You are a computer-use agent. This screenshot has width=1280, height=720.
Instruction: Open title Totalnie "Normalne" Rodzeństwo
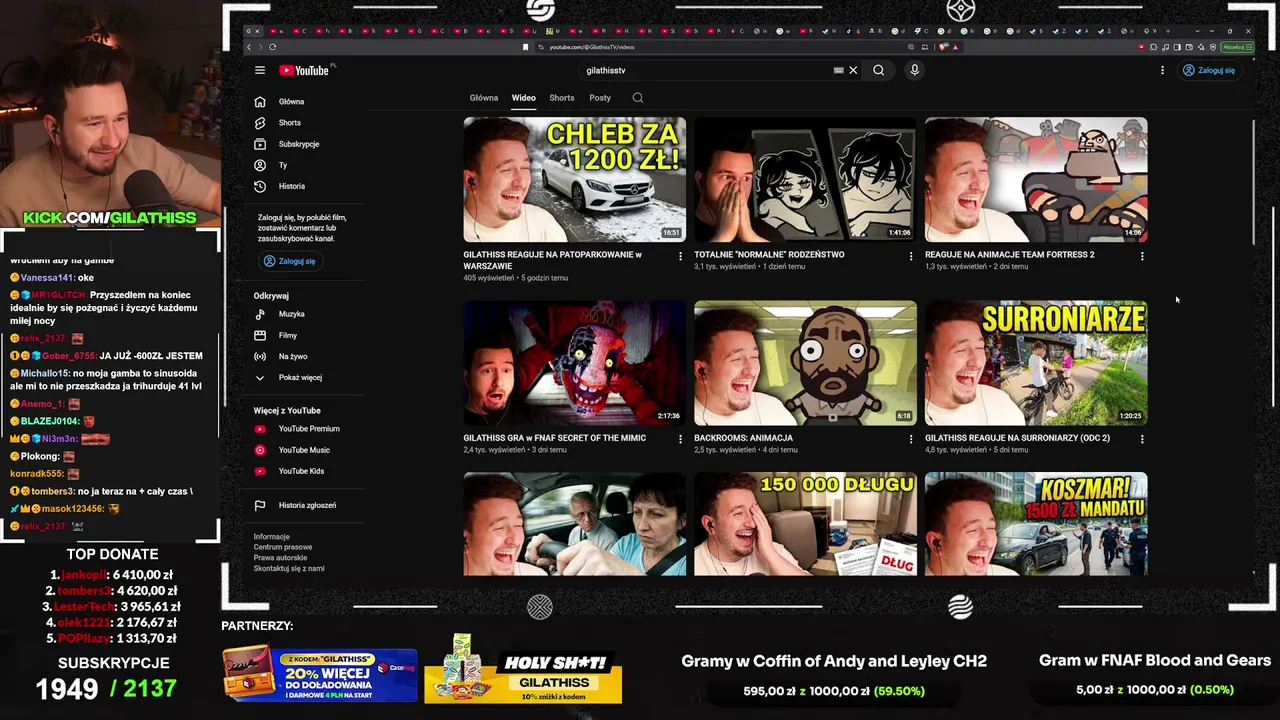coord(769,255)
